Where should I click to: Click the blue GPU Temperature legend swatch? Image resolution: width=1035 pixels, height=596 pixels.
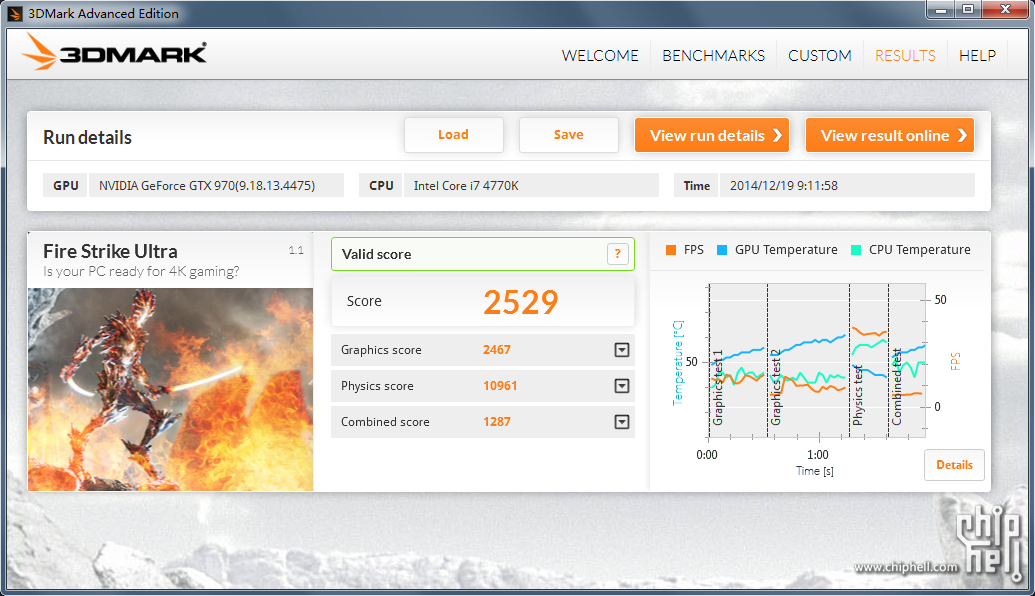pos(722,250)
